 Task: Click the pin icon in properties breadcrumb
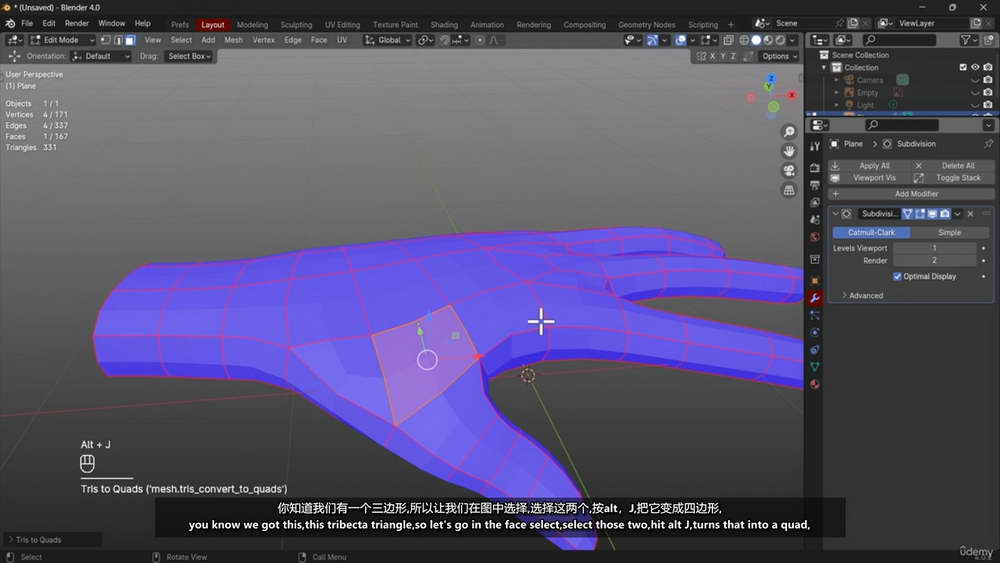tap(988, 144)
